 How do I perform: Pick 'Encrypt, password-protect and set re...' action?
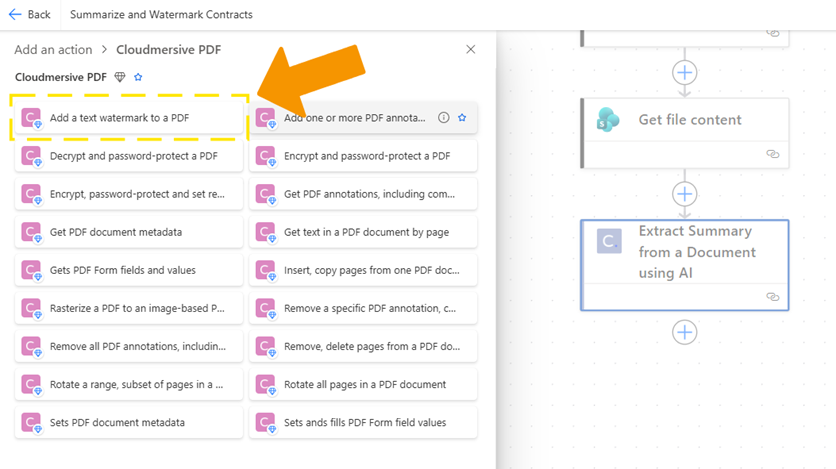click(x=129, y=194)
